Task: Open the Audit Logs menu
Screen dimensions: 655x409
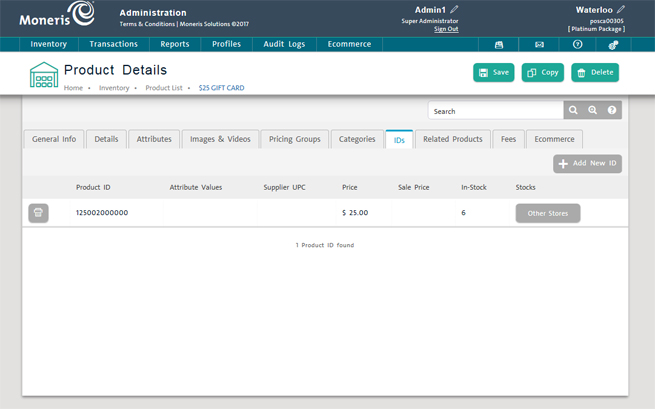Action: click(284, 44)
